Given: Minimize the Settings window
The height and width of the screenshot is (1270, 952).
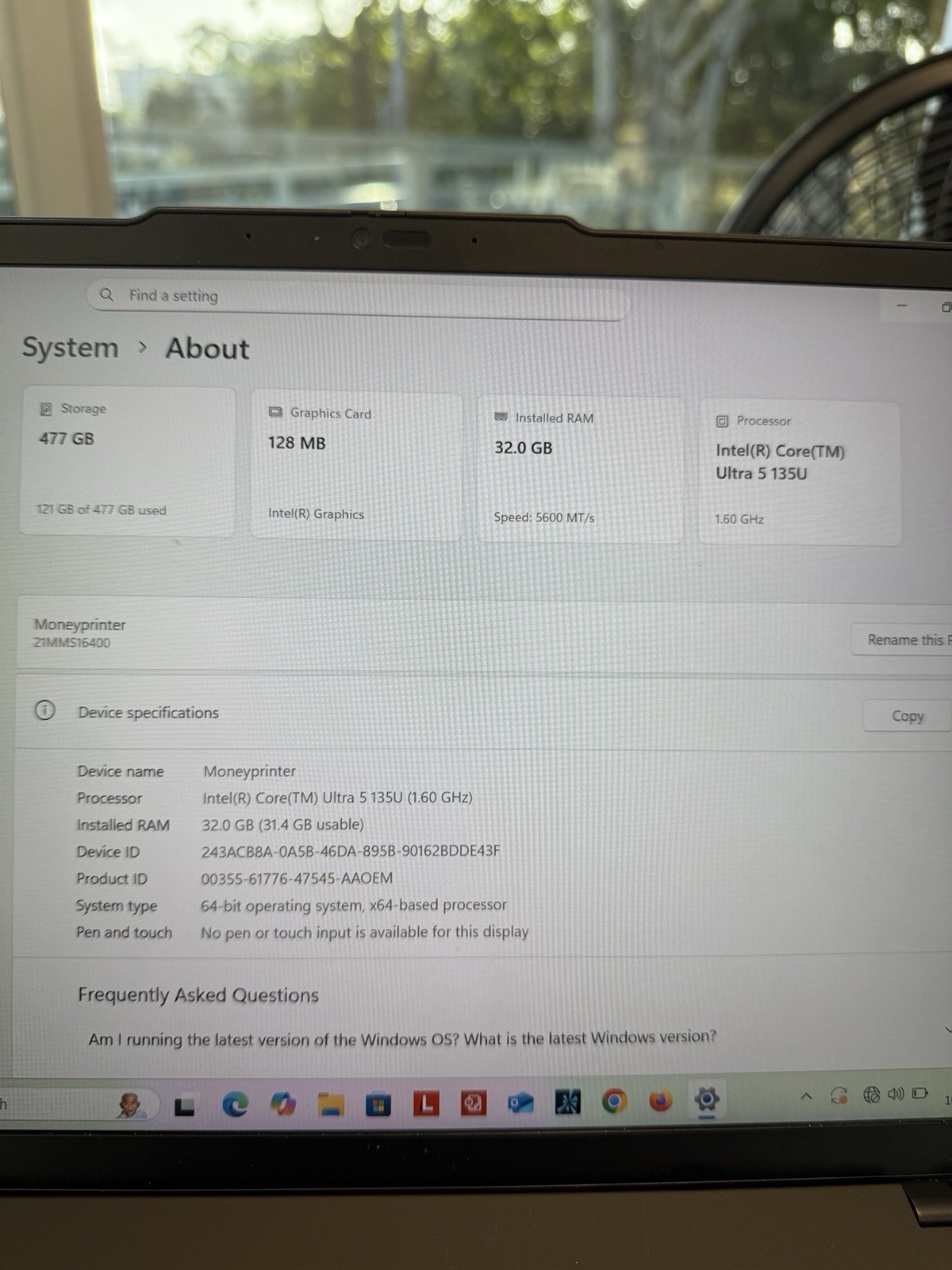Looking at the screenshot, I should click(x=901, y=306).
